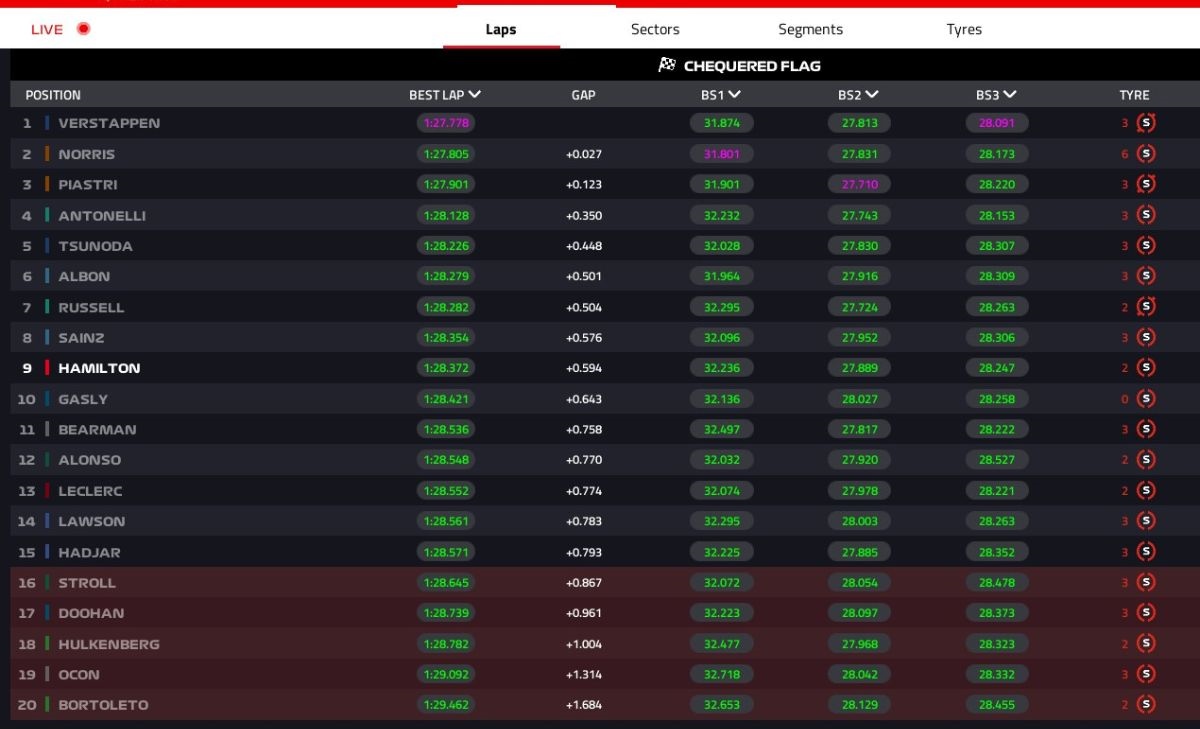The width and height of the screenshot is (1200, 729).
Task: Expand the BS1 column sort chevron
Action: click(735, 95)
